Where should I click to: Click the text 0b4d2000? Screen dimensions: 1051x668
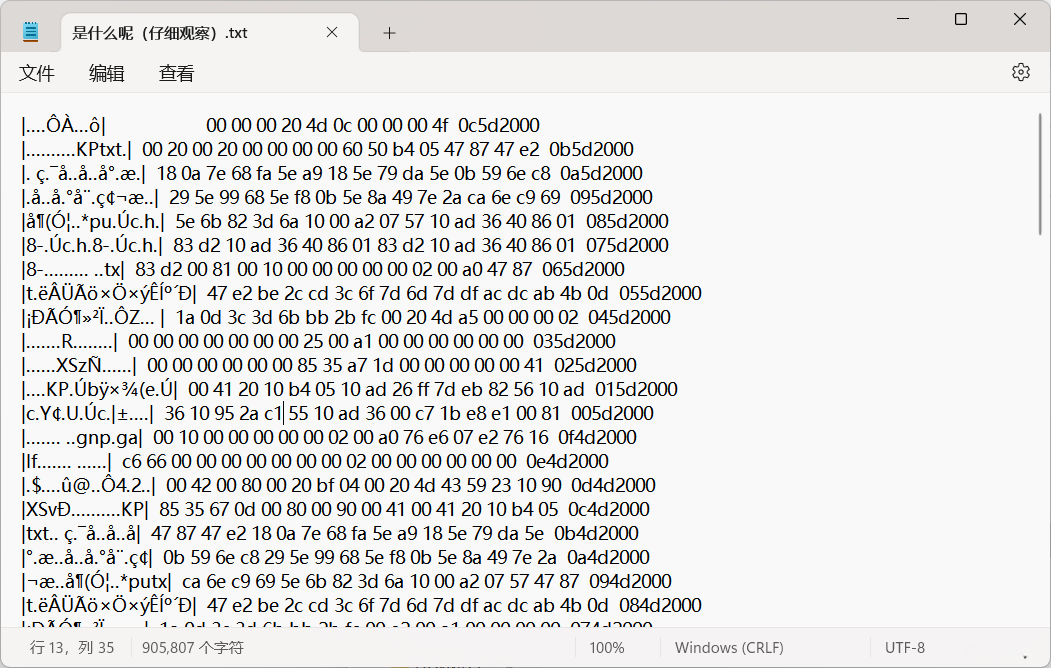(597, 533)
